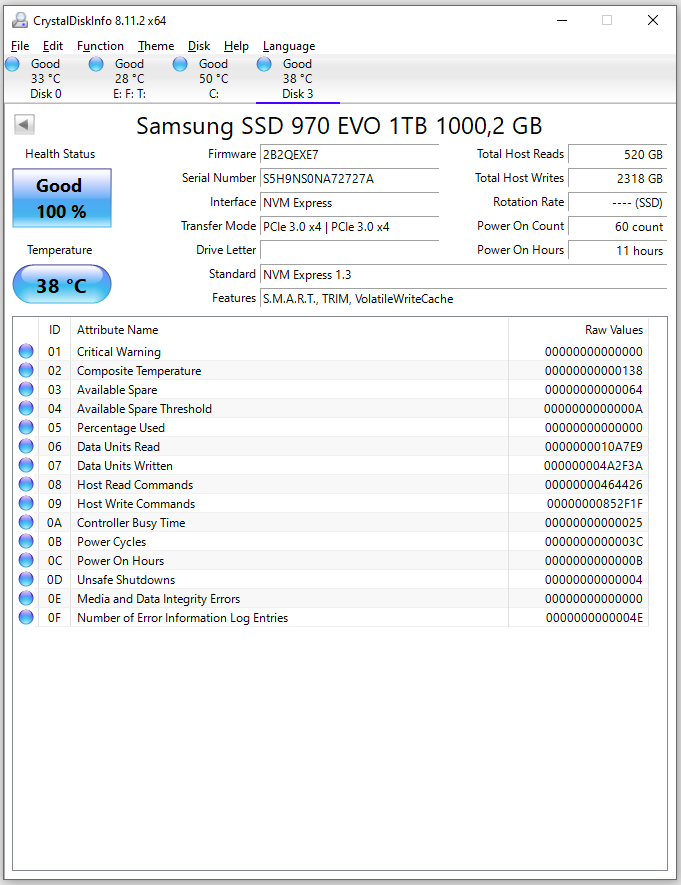Click status orb for Media and Data Integrity Errors

pyautogui.click(x=26, y=598)
